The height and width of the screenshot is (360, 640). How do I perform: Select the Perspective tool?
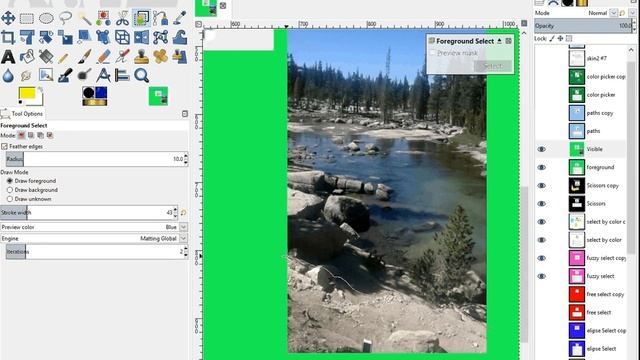click(x=122, y=37)
